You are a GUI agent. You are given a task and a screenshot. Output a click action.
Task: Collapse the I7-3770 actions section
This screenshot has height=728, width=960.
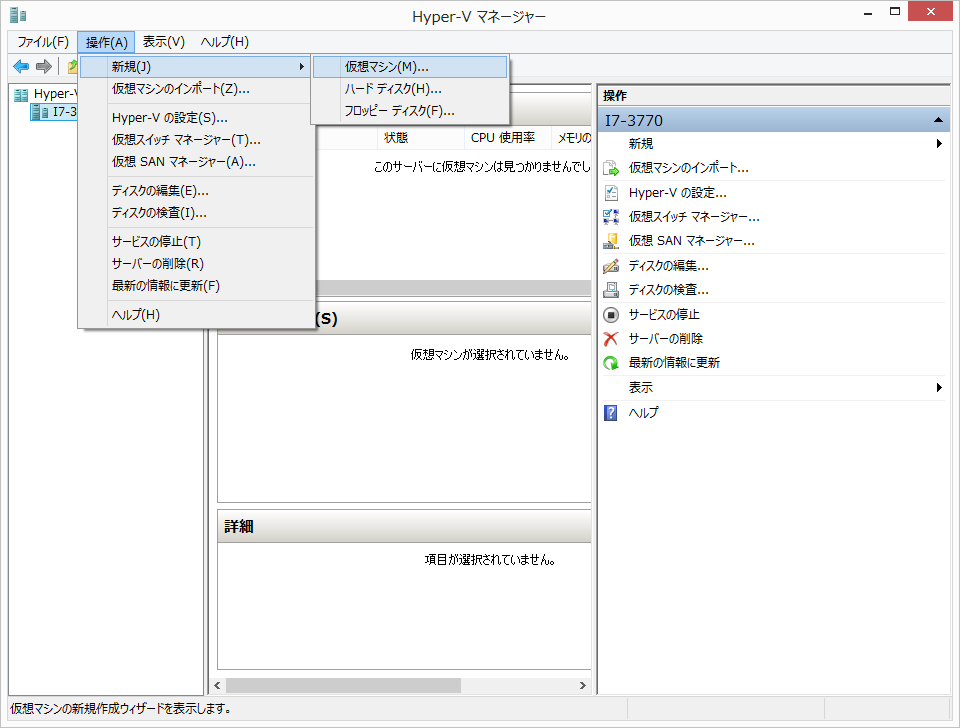pyautogui.click(x=938, y=120)
